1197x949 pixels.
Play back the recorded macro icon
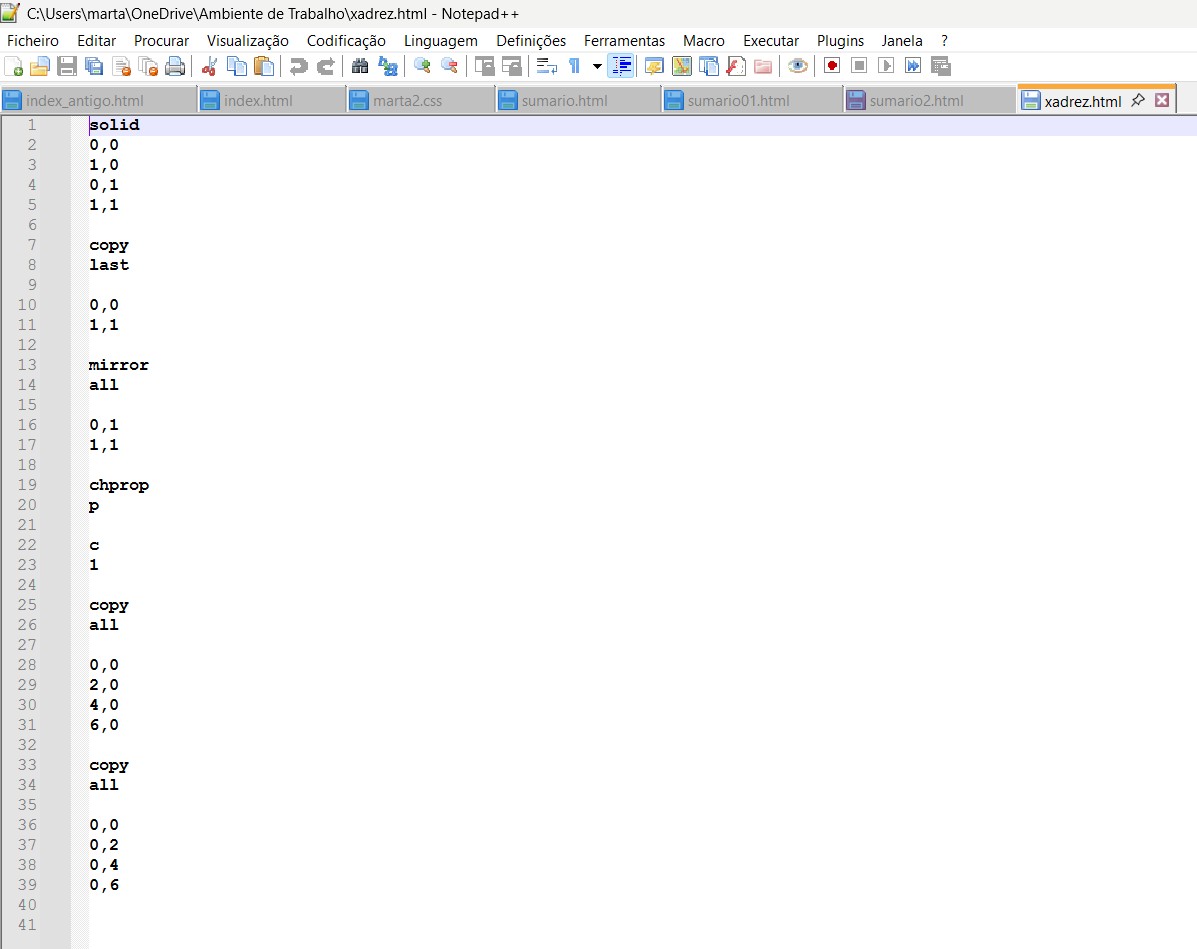pyautogui.click(x=886, y=66)
